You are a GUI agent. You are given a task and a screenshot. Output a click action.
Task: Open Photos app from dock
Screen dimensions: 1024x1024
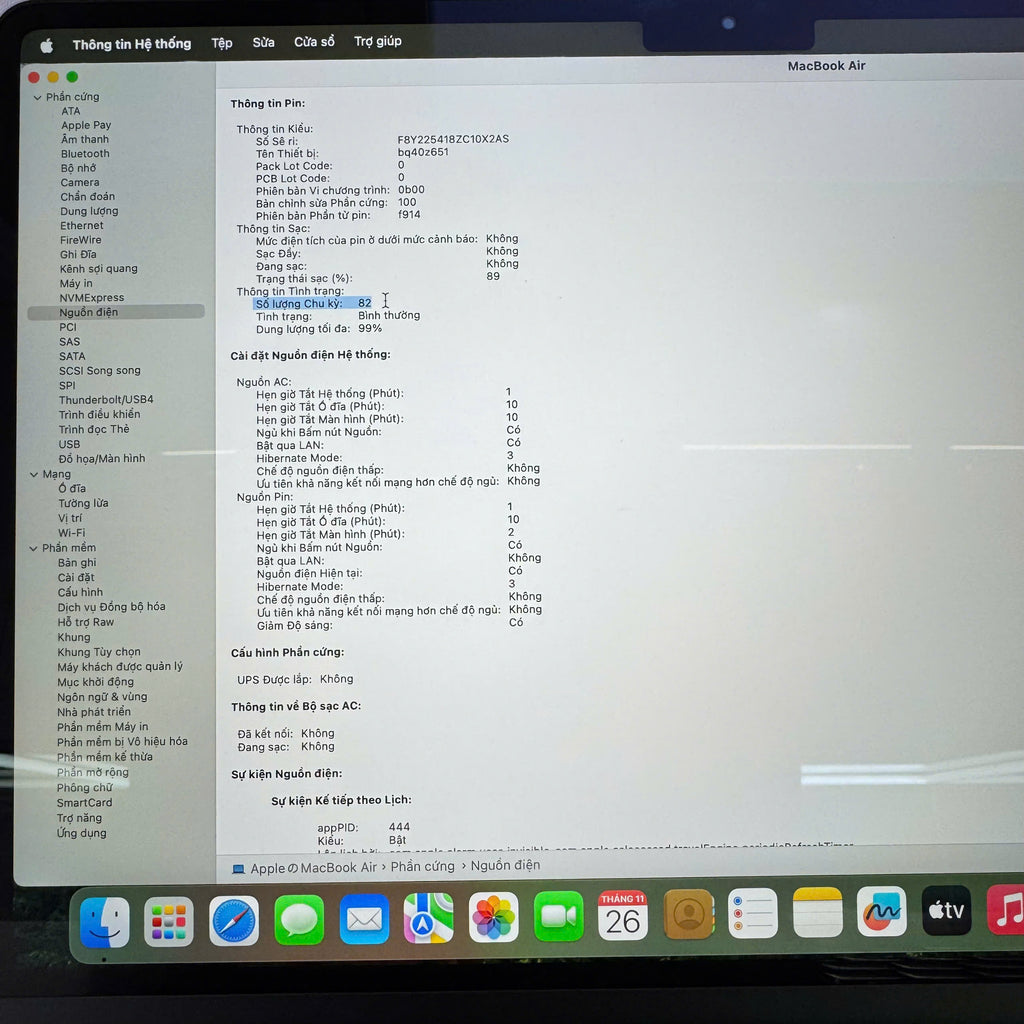[494, 917]
